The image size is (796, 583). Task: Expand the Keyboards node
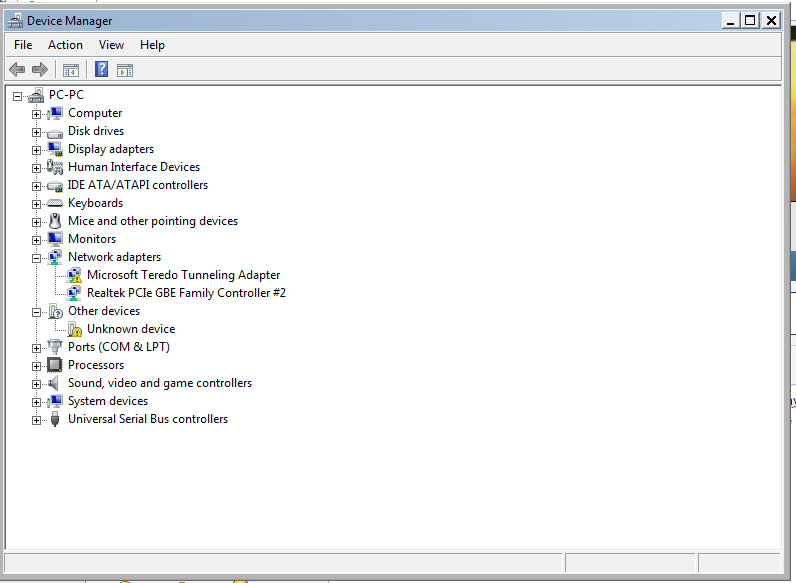coord(36,204)
